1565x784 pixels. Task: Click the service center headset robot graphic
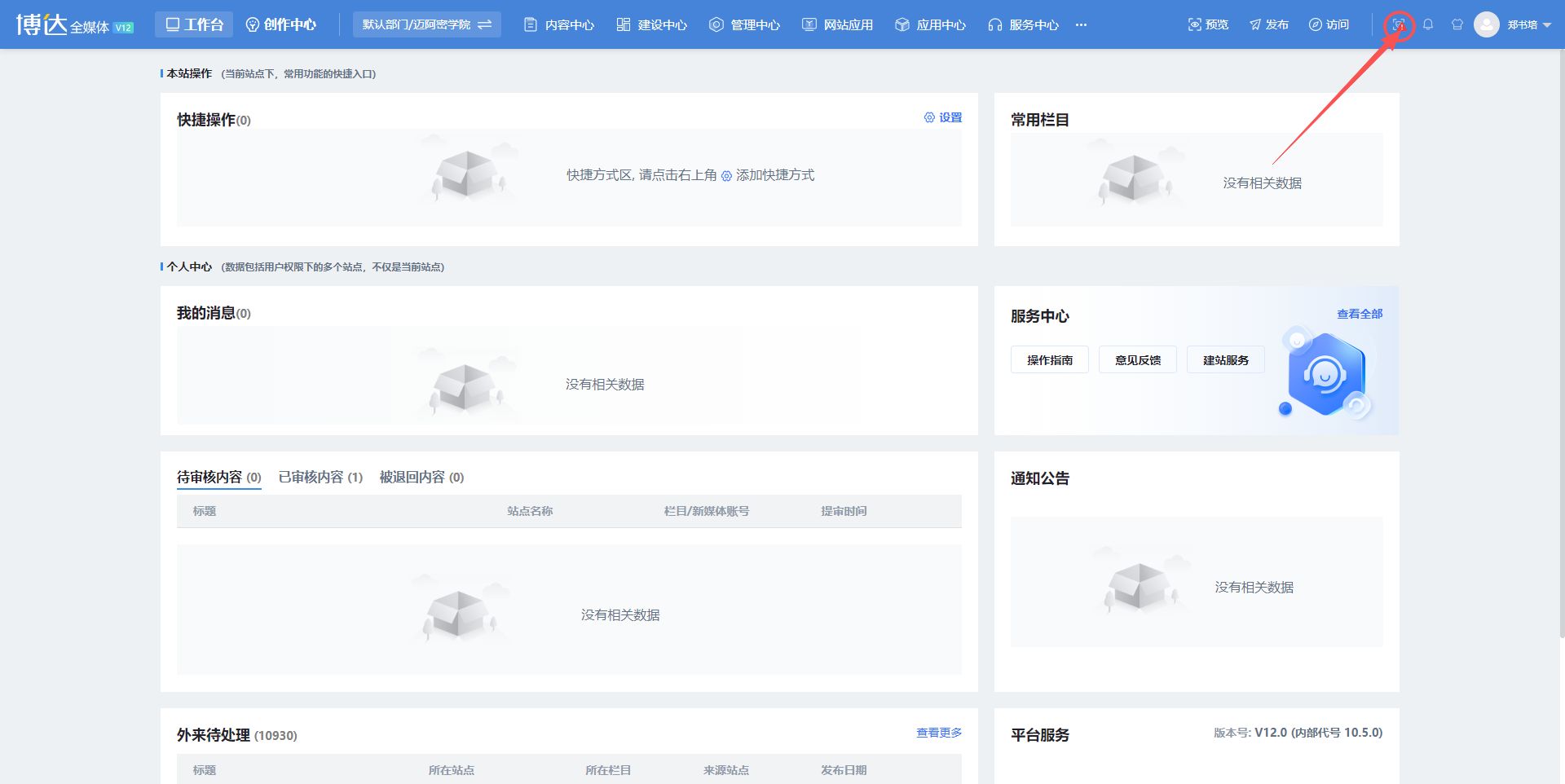(x=1325, y=373)
